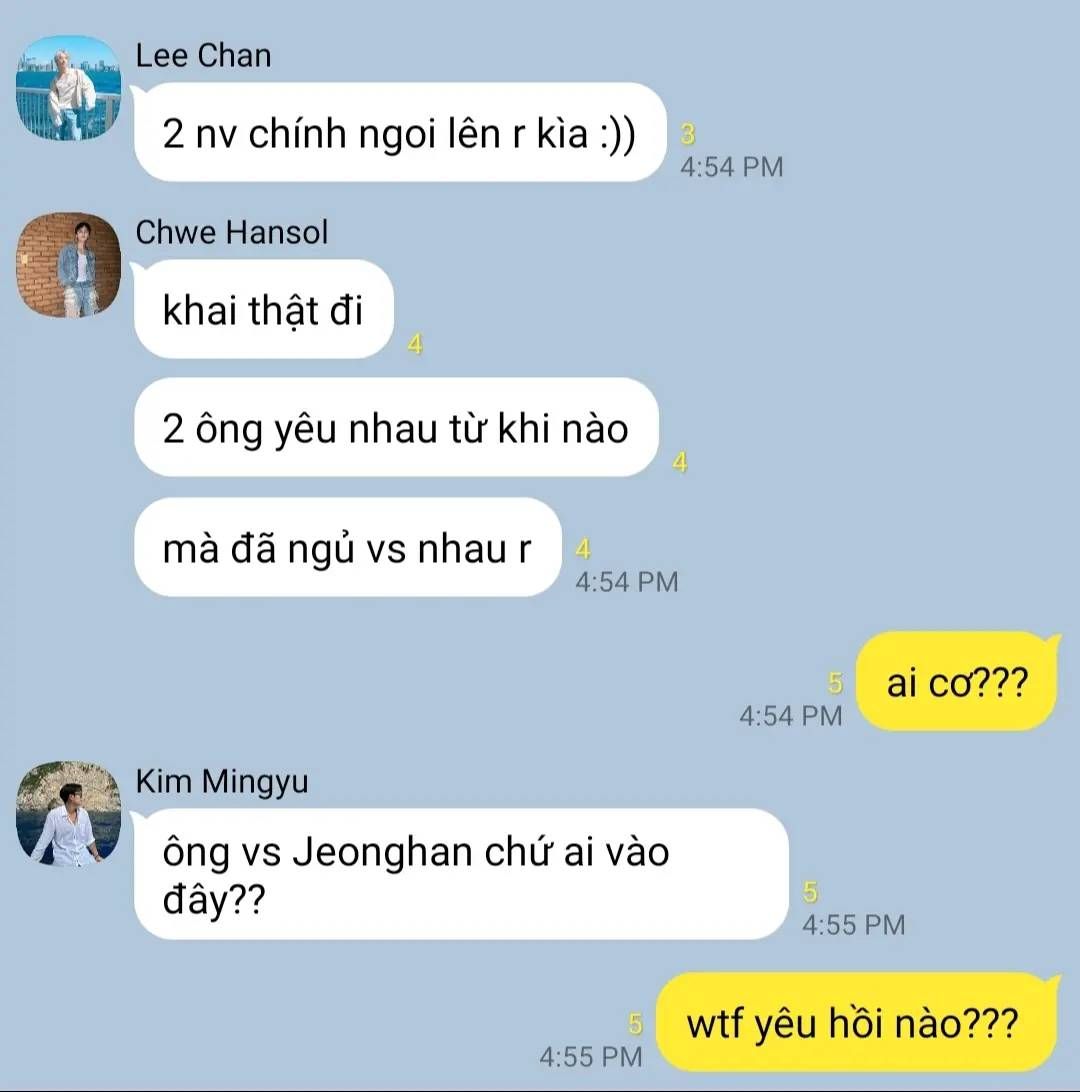This screenshot has width=1080, height=1092.
Task: Tap the Lee Chan sender name
Action: [203, 56]
